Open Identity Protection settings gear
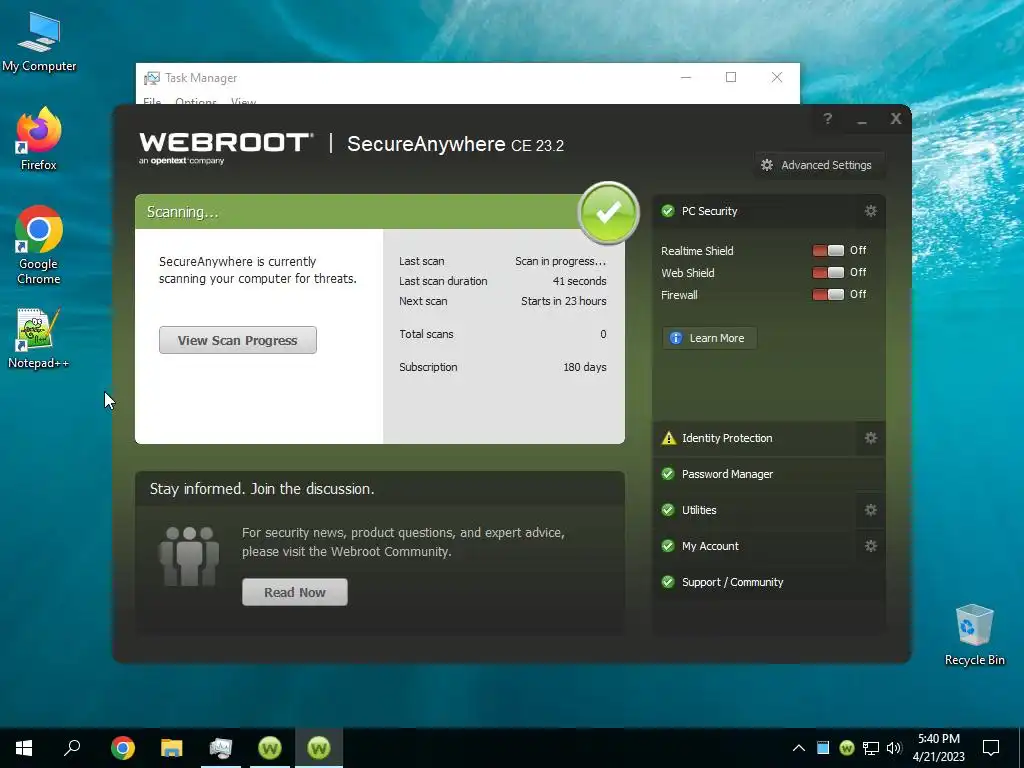This screenshot has width=1024, height=768. [x=871, y=438]
